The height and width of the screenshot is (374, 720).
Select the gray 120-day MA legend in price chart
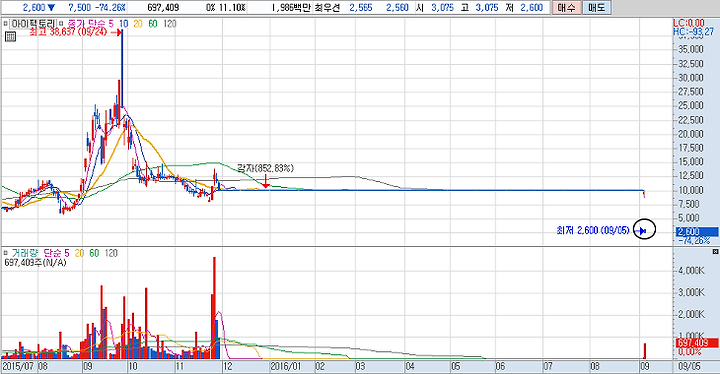169,23
